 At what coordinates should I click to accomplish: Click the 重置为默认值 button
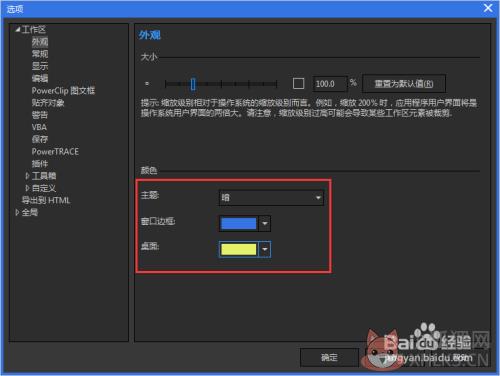pos(404,84)
